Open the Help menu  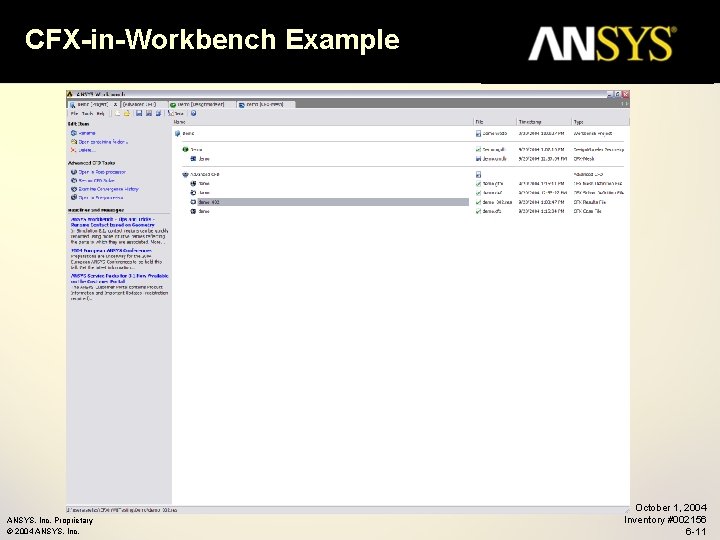(x=101, y=113)
